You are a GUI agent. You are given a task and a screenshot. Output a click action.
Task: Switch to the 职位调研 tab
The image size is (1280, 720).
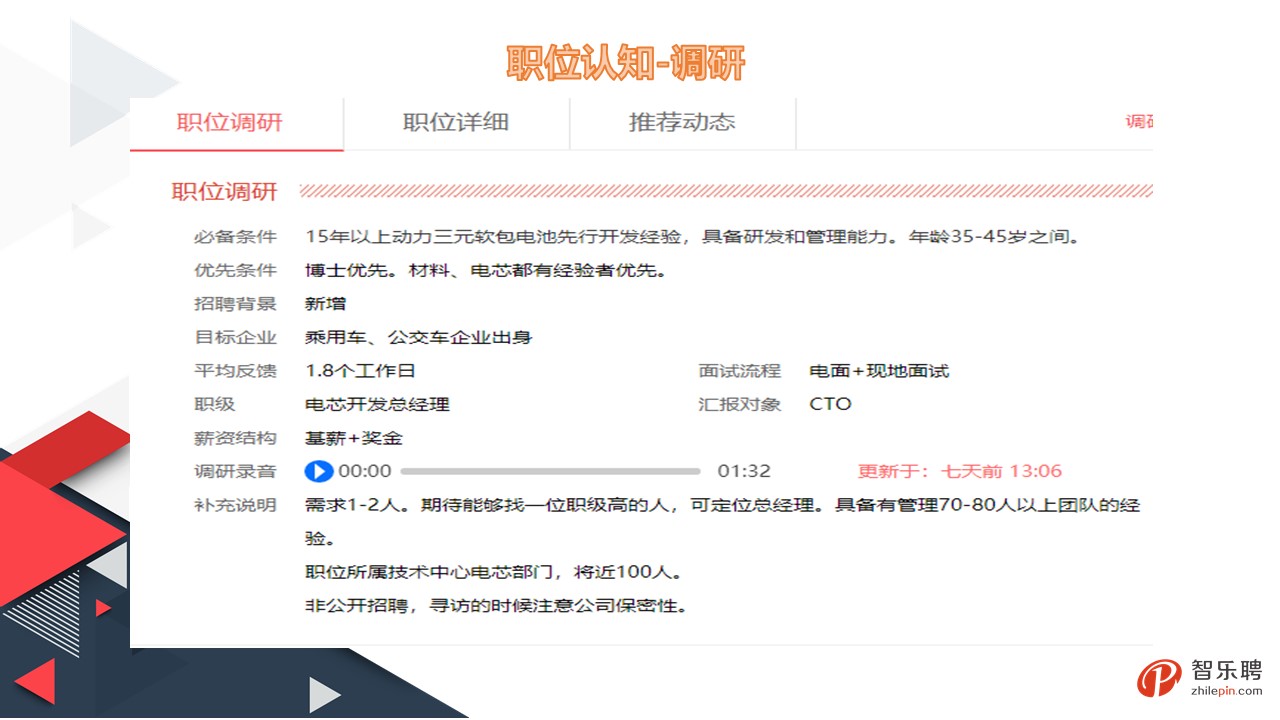click(x=237, y=123)
